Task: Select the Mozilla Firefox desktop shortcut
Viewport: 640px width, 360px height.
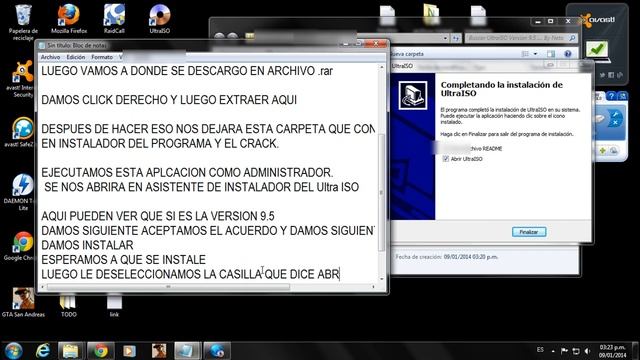Action: [69, 19]
